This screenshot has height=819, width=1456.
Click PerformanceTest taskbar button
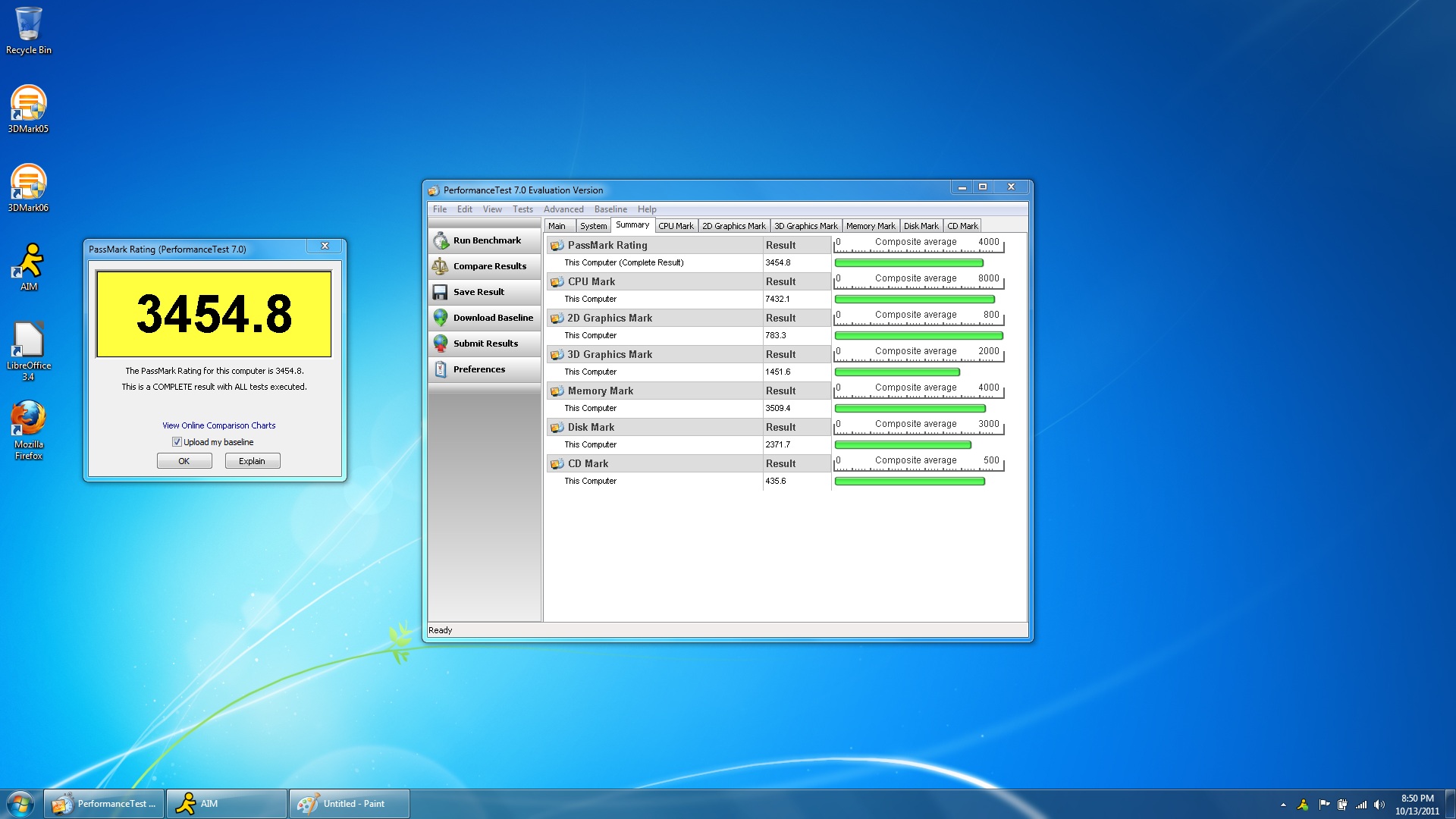104,804
